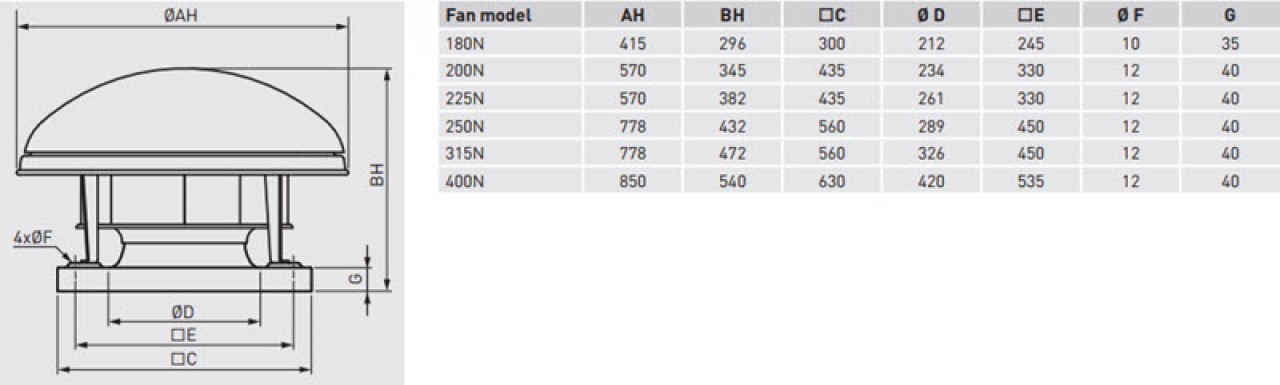Select the 180N fan model row
This screenshot has width=1280, height=385.
point(859,44)
